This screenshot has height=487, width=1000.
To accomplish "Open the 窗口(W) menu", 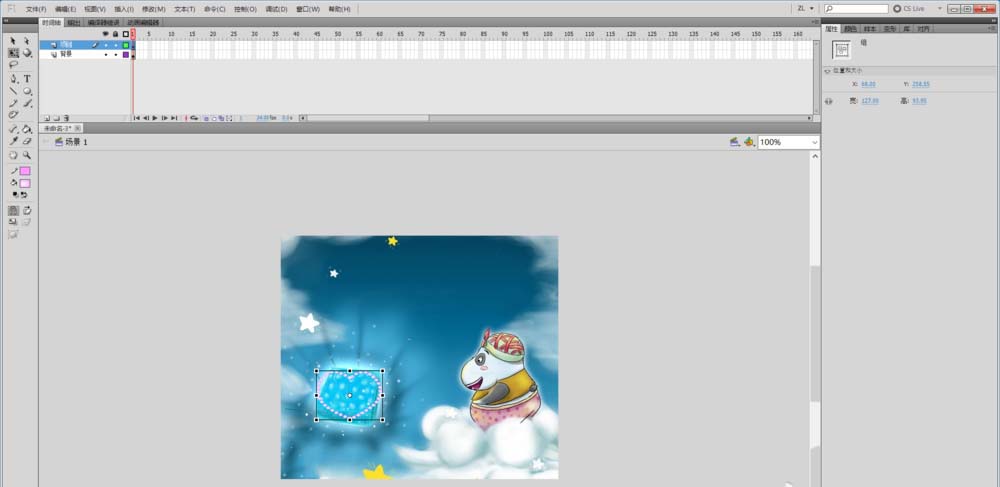I will click(307, 10).
